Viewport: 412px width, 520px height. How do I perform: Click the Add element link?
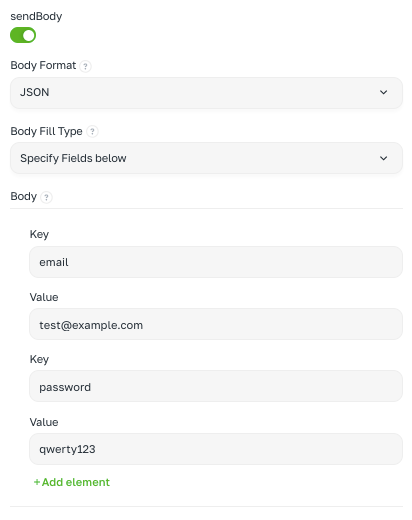pos(72,482)
